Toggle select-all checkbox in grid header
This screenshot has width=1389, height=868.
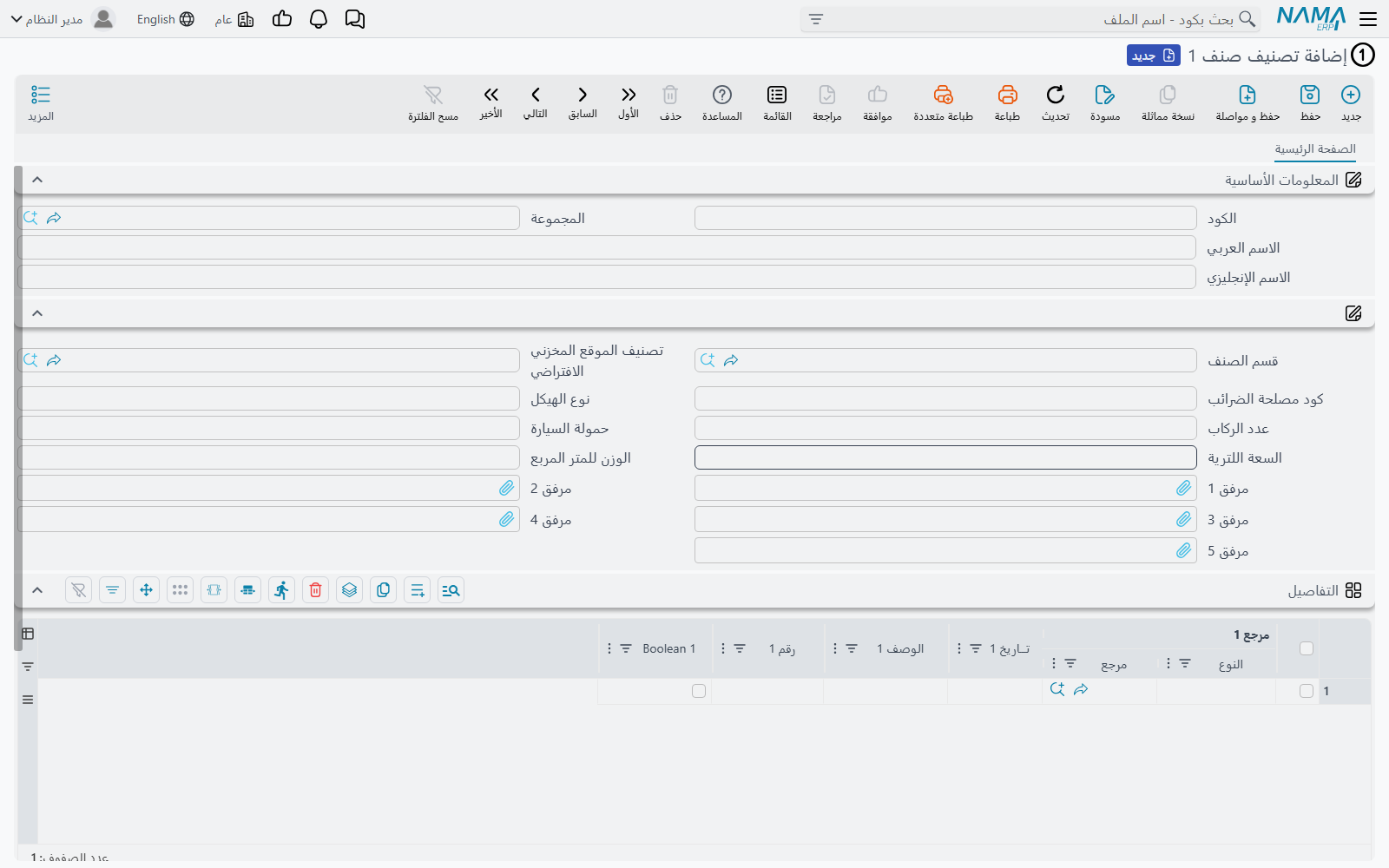pos(1307,648)
